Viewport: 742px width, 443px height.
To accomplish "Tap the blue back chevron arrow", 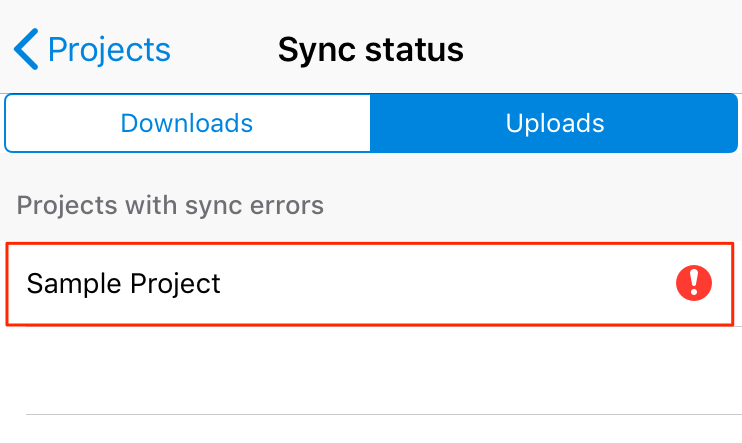I will 27,49.
